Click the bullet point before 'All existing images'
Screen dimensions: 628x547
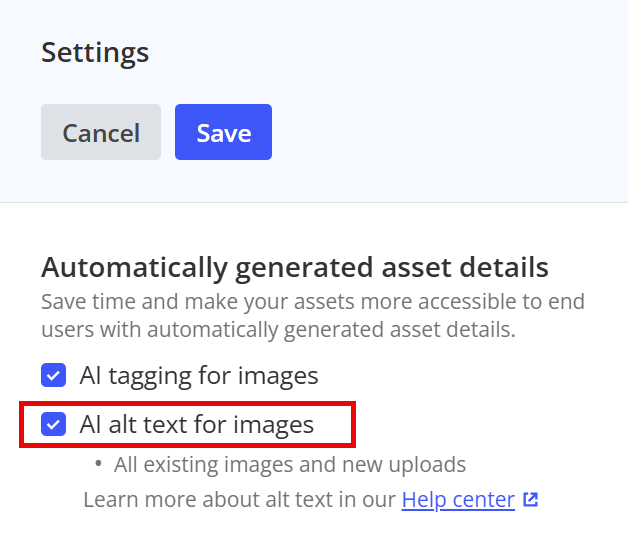tap(98, 465)
